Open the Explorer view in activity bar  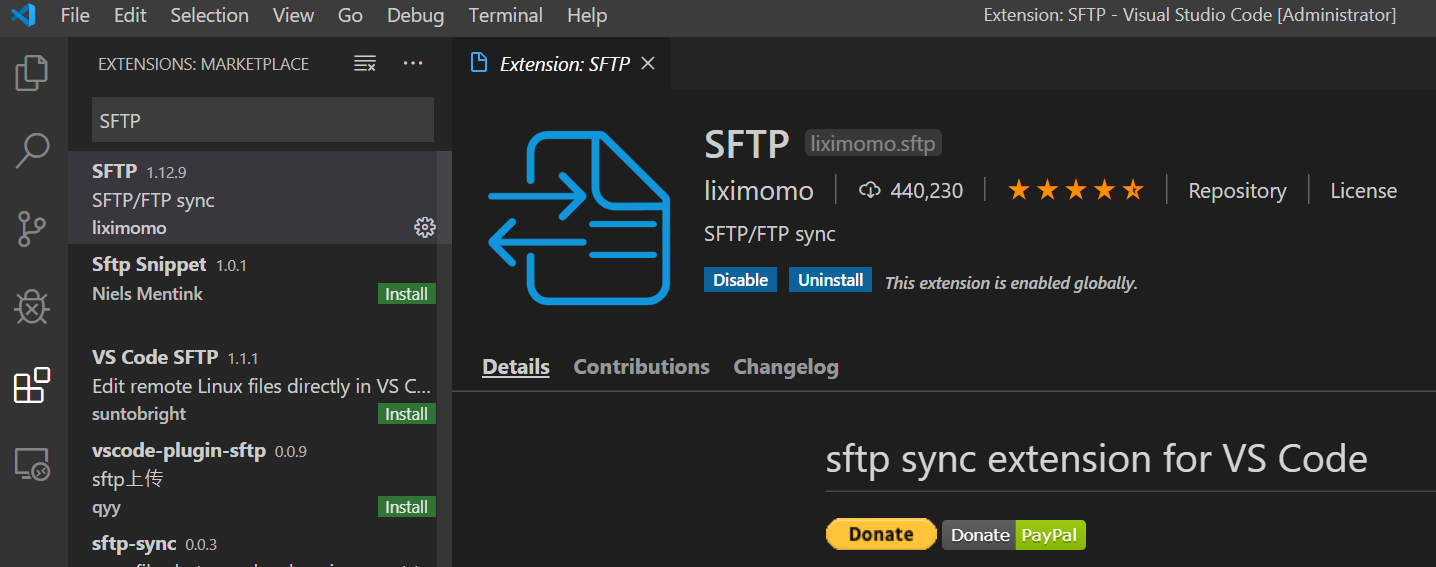[32, 72]
